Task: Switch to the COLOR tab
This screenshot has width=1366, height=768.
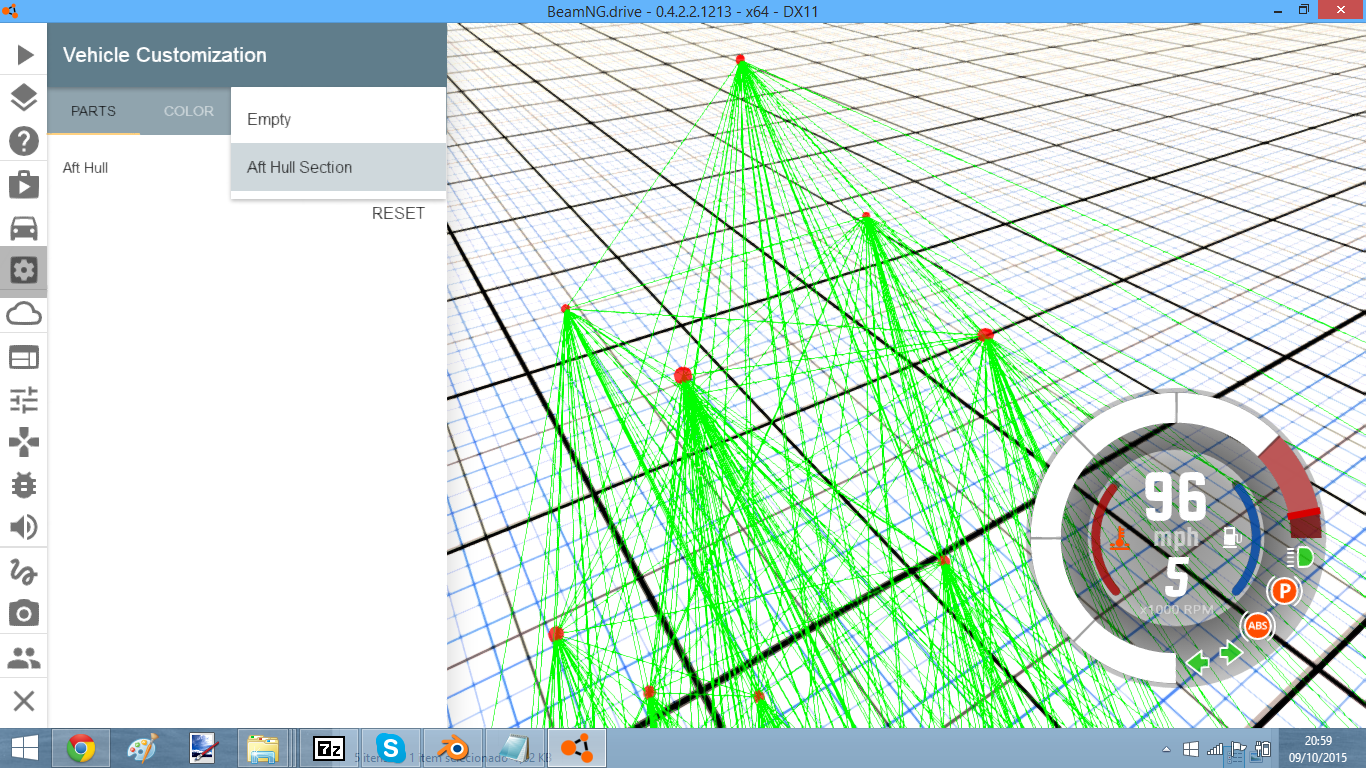Action: point(189,111)
